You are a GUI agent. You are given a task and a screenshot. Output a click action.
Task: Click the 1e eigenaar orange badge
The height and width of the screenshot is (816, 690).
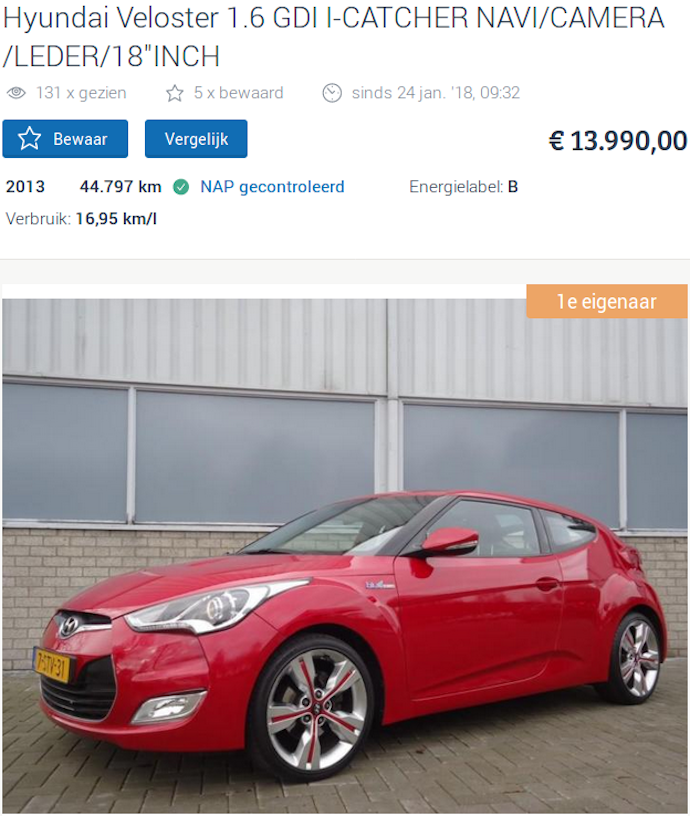[x=607, y=301]
